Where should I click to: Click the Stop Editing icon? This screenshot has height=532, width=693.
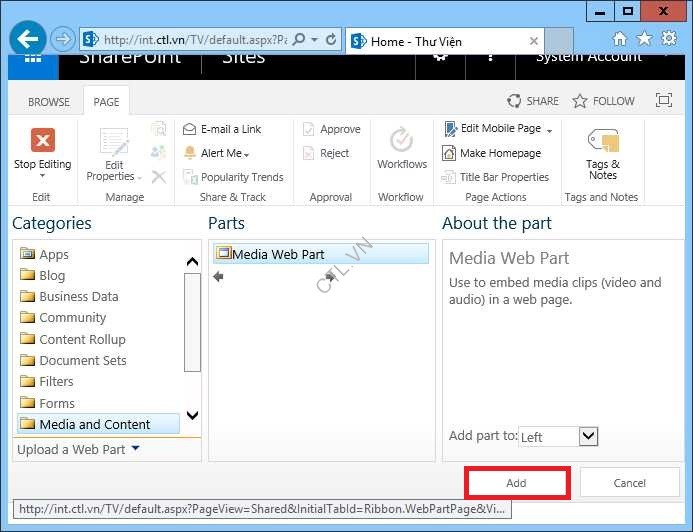coord(42,140)
